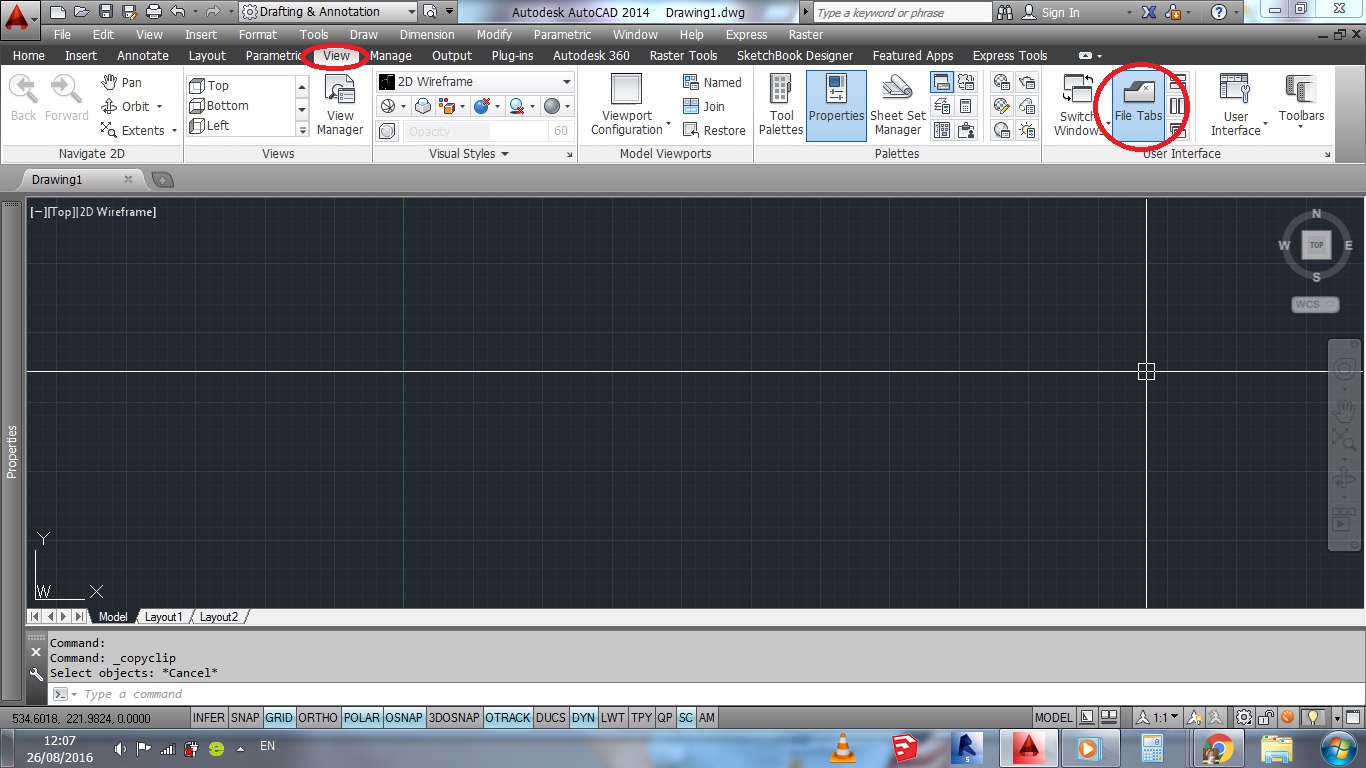This screenshot has width=1366, height=768.
Task: Open SketchUp from the taskbar
Action: 905,747
